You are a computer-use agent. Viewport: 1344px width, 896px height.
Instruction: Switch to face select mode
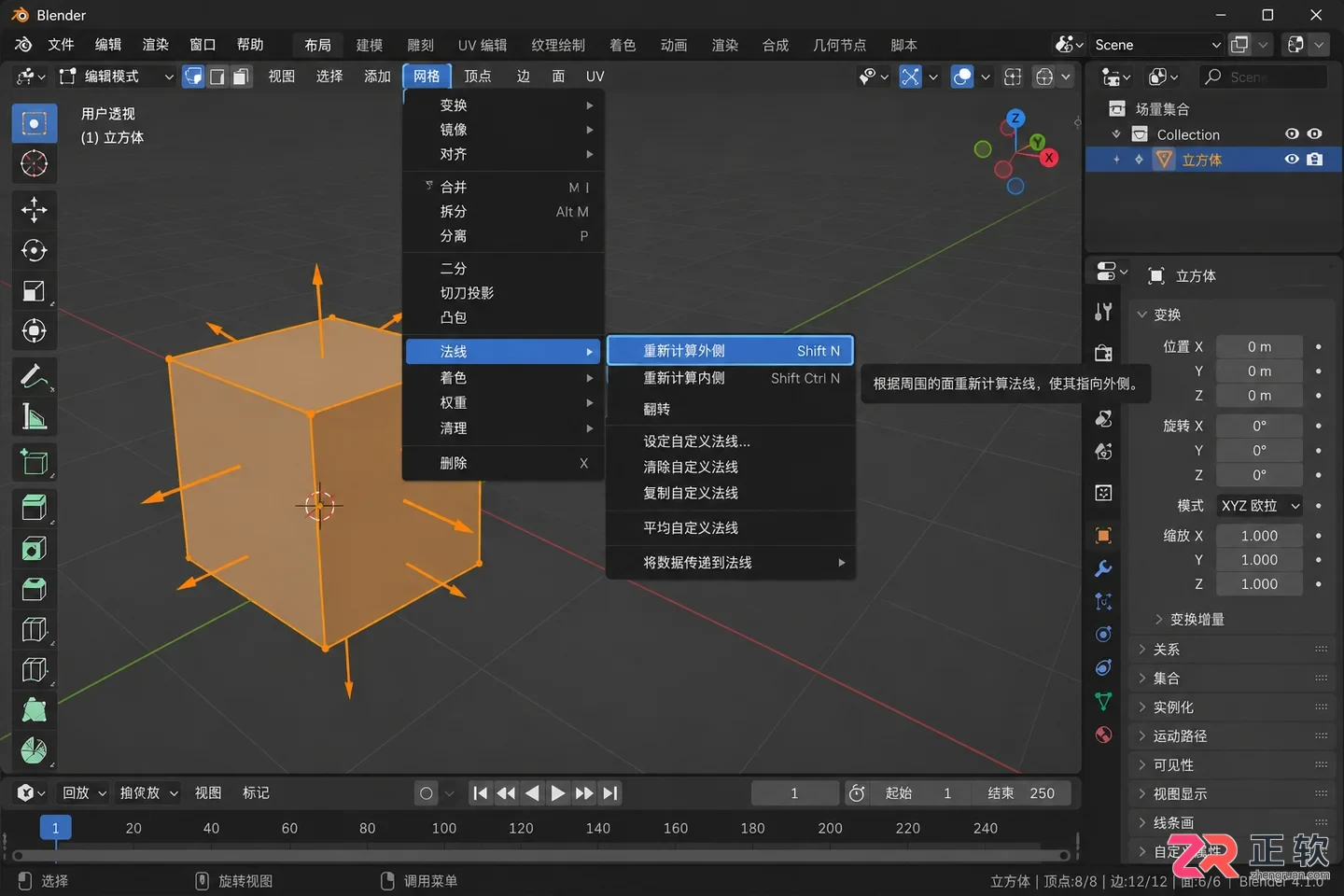241,77
